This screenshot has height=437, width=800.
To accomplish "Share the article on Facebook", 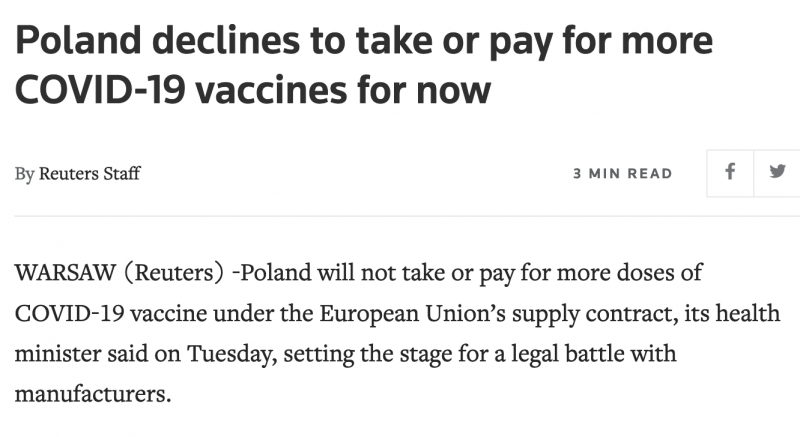I will click(730, 172).
